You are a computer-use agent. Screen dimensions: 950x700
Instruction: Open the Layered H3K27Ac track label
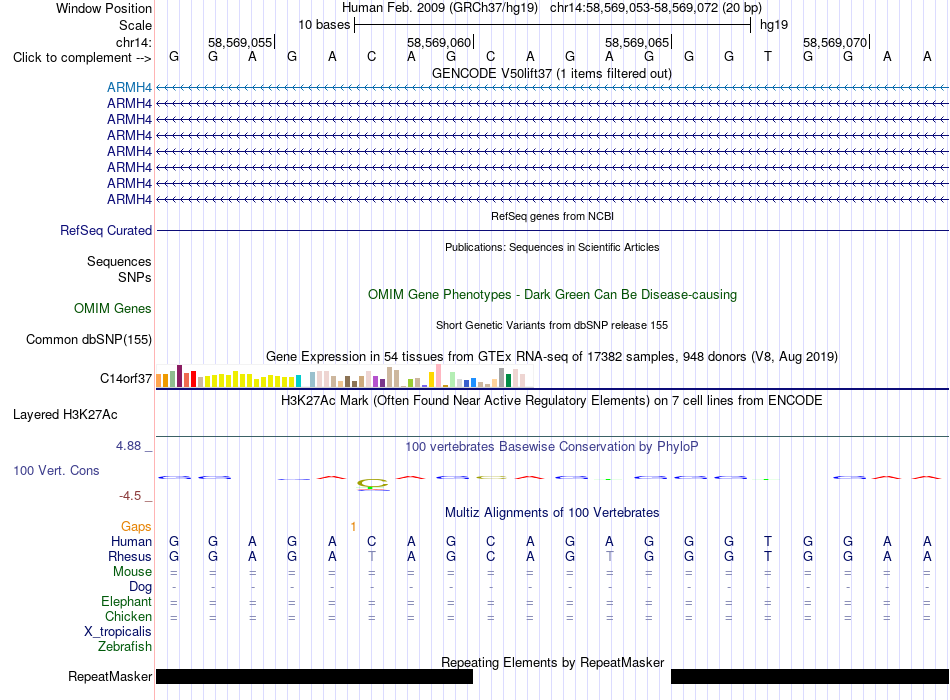[x=65, y=415]
